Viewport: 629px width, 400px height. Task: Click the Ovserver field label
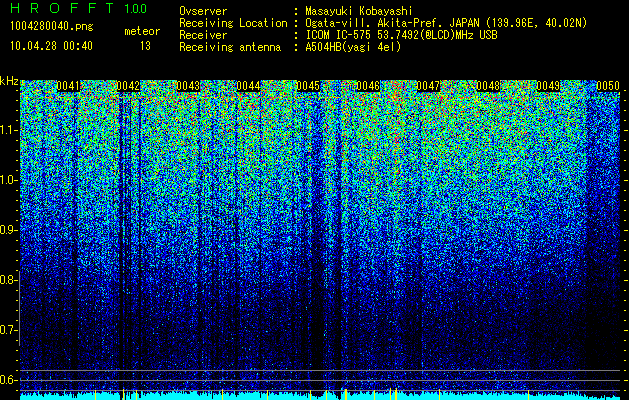coord(203,11)
